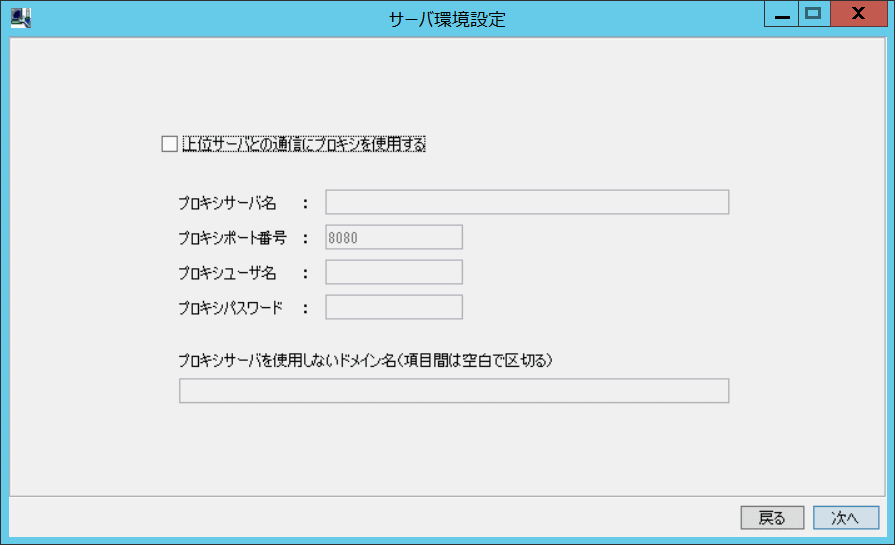Click the proxy-excluded domain names field
895x545 pixels.
tap(454, 390)
